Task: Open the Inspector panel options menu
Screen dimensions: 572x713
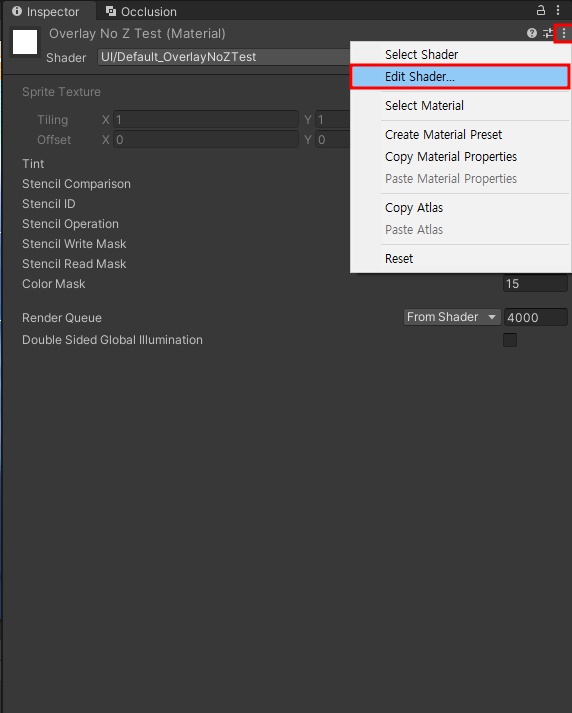Action: click(x=558, y=10)
